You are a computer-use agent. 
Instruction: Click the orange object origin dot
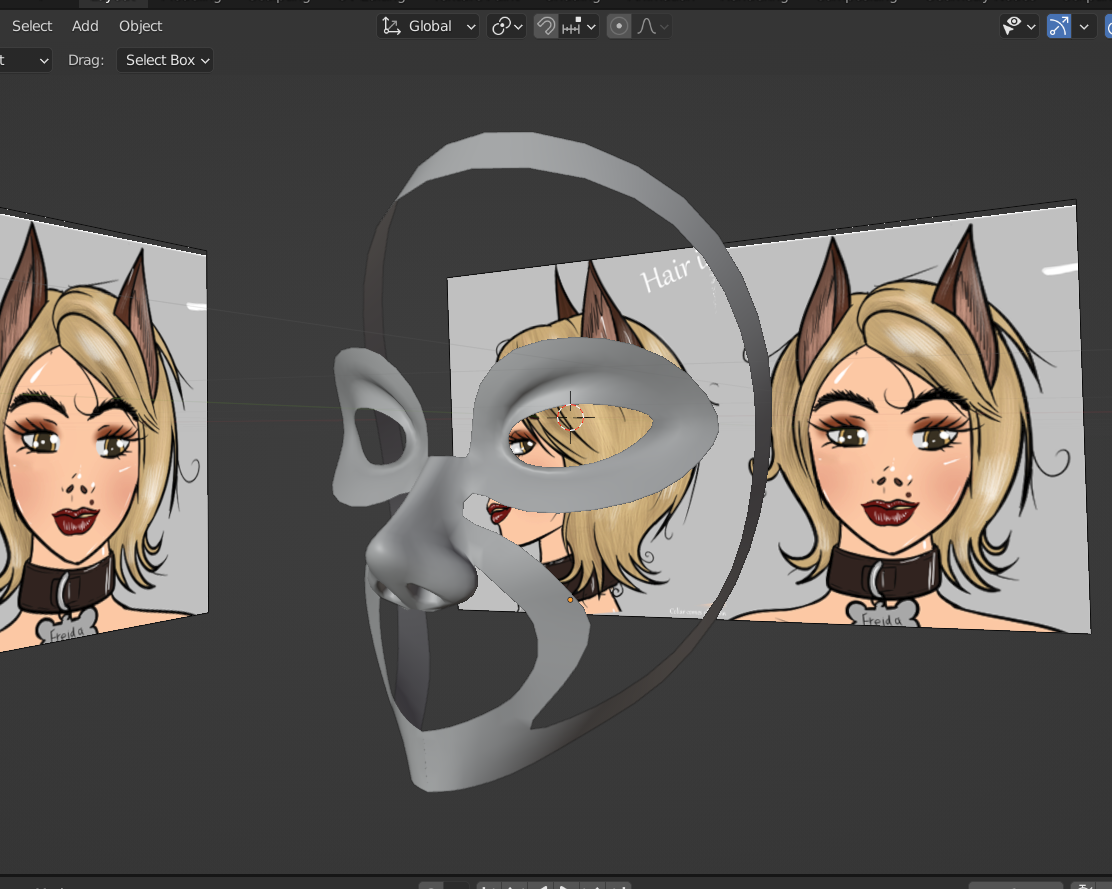tap(570, 600)
